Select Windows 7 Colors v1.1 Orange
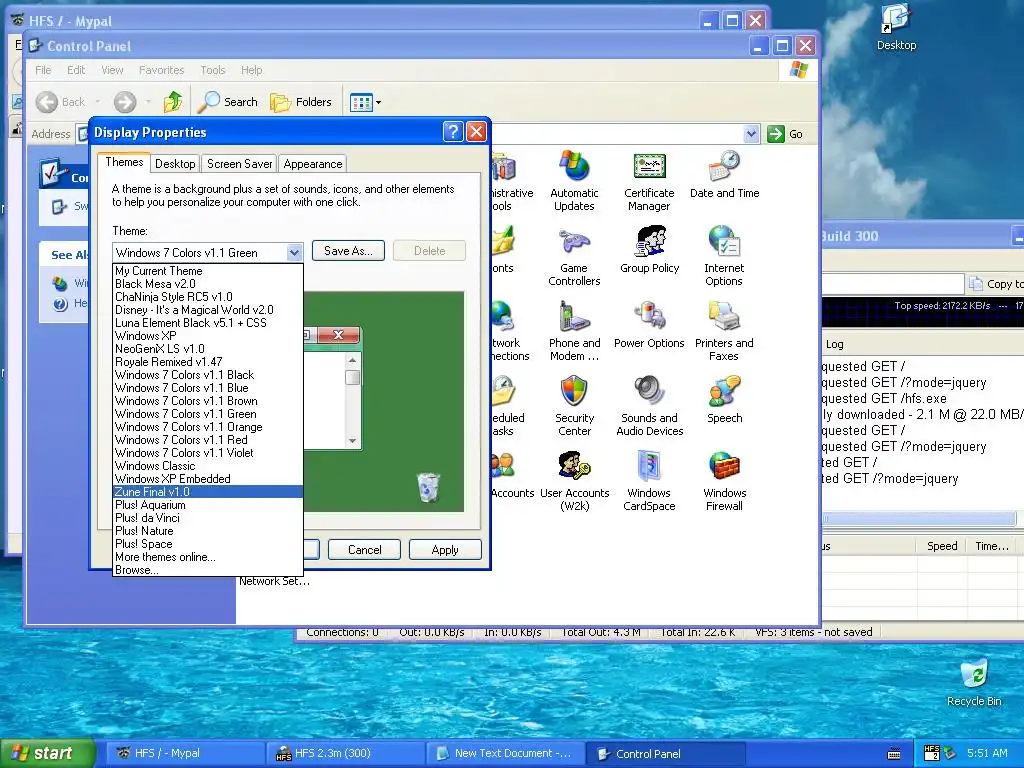The width and height of the screenshot is (1024, 768). click(x=208, y=426)
